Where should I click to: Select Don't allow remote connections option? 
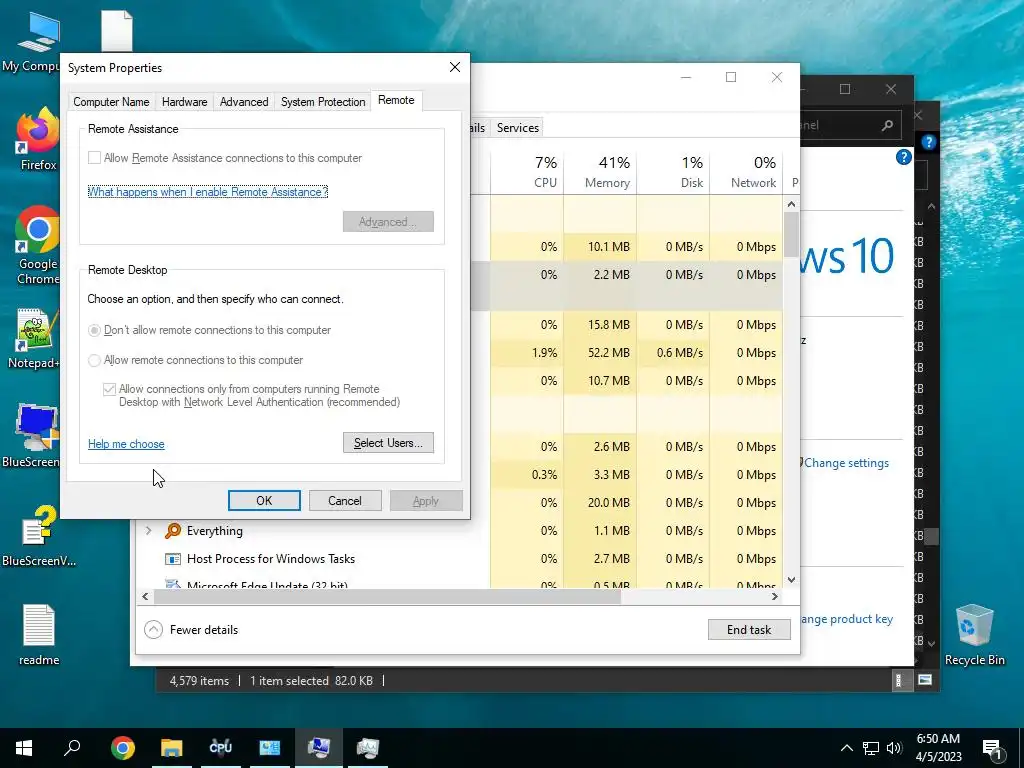click(x=95, y=330)
